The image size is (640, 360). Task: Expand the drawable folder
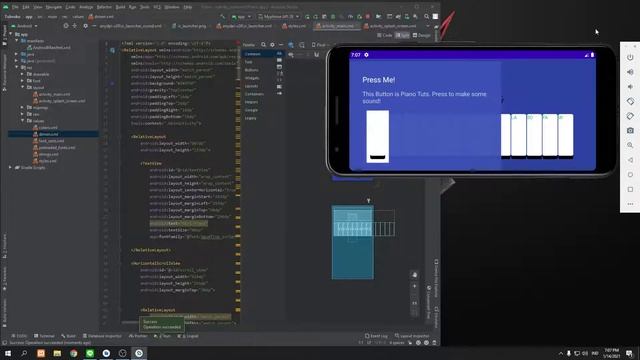pos(22,74)
